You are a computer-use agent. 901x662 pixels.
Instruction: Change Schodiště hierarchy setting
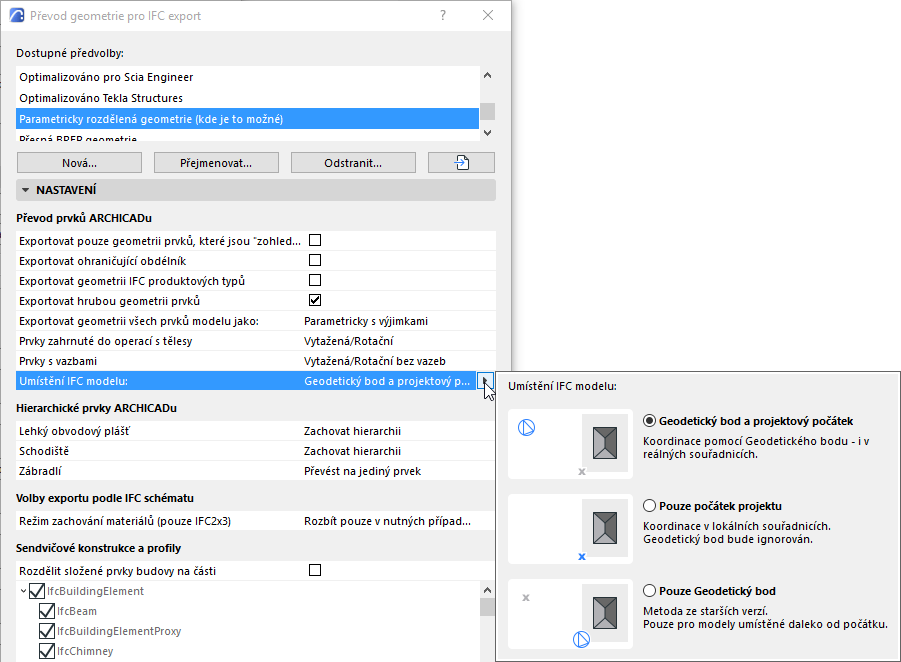[x=352, y=451]
